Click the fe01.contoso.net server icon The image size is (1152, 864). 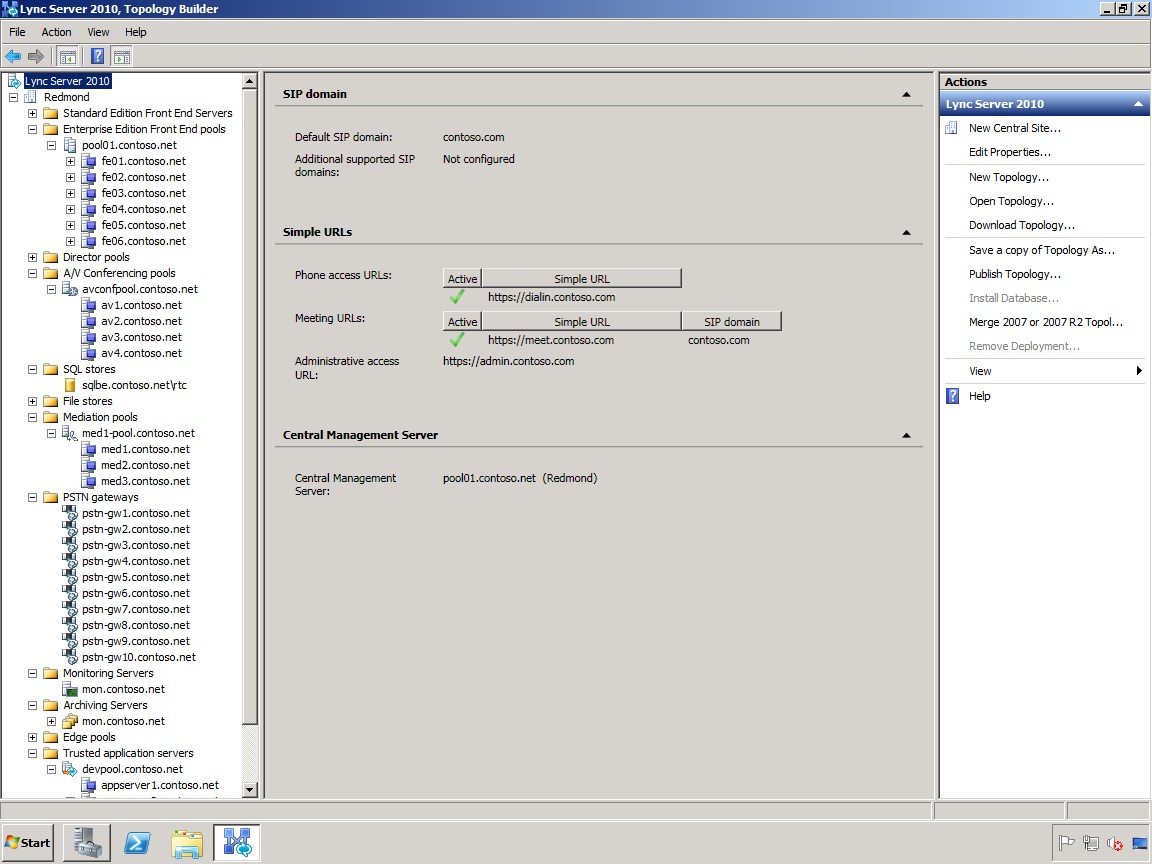pyautogui.click(x=89, y=161)
